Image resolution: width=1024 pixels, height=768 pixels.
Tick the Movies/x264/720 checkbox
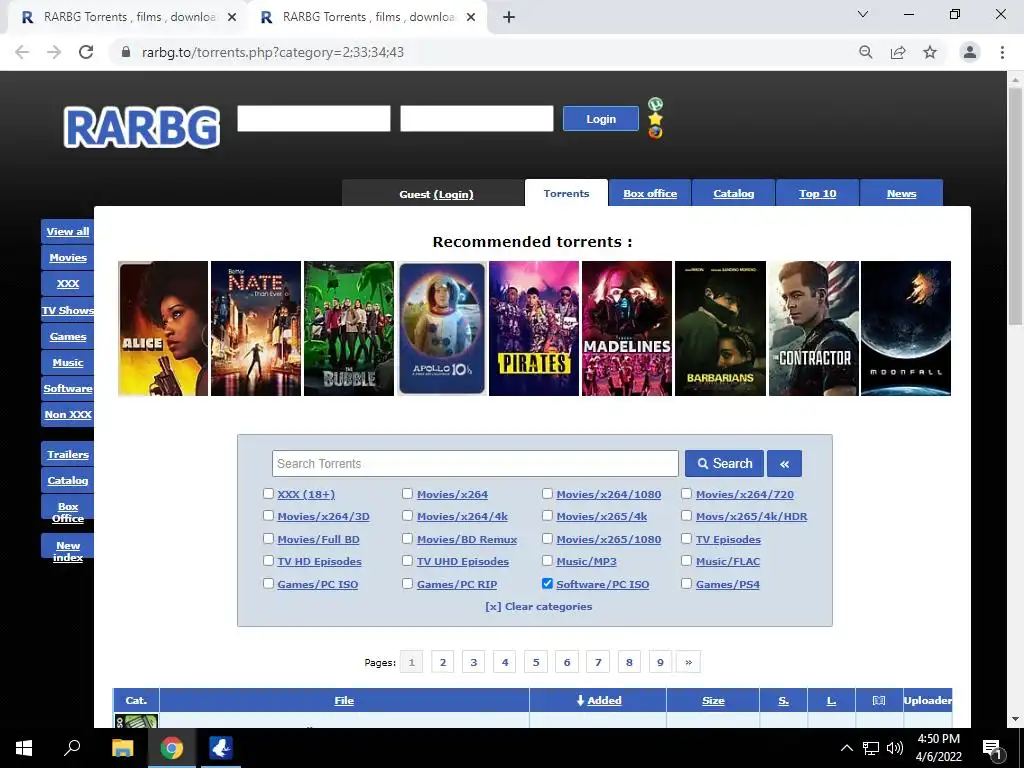click(x=686, y=494)
